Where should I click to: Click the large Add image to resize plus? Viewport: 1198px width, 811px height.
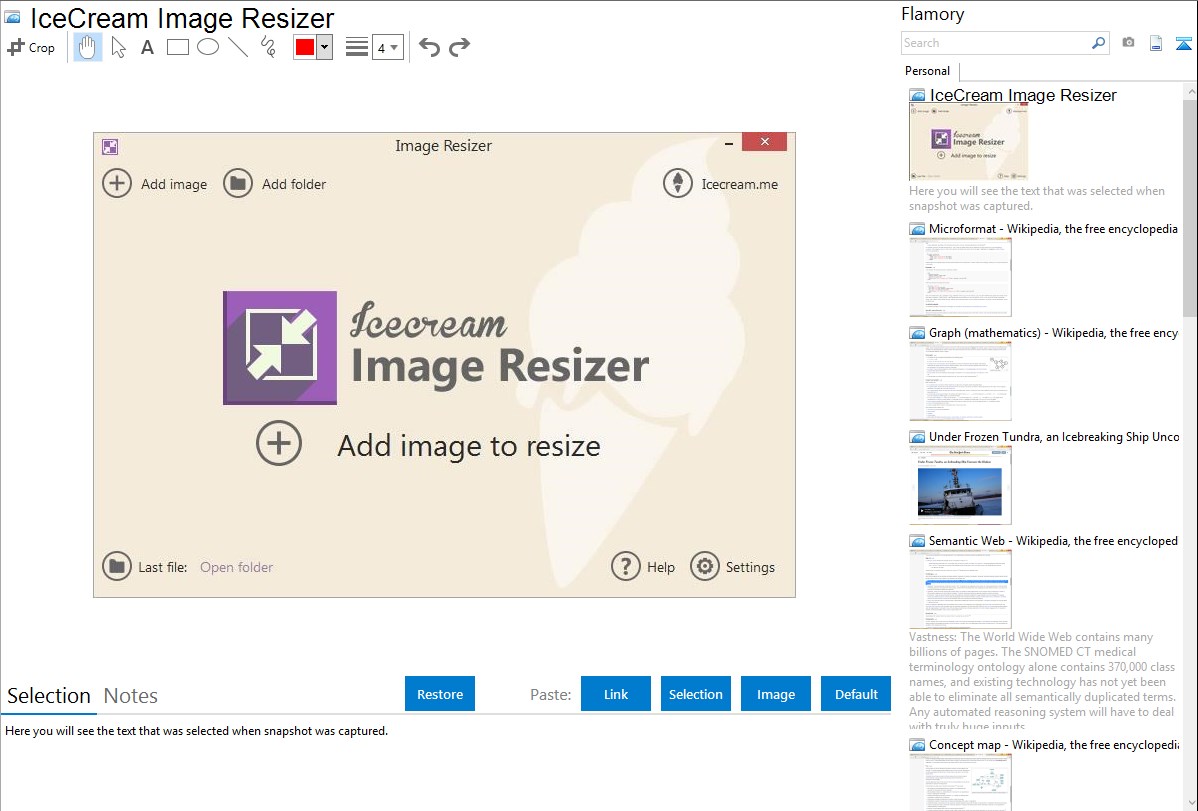point(279,443)
